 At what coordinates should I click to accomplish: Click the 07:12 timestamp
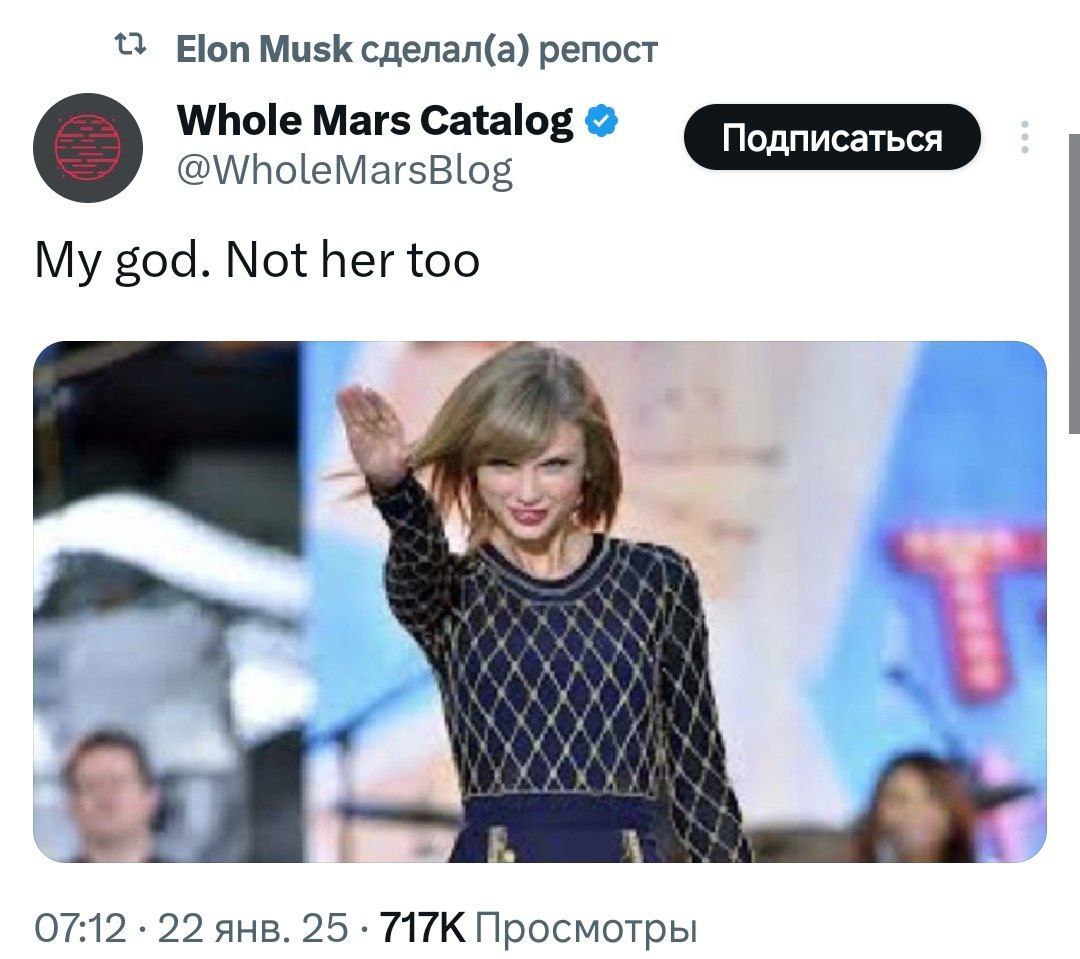pyautogui.click(x=81, y=928)
